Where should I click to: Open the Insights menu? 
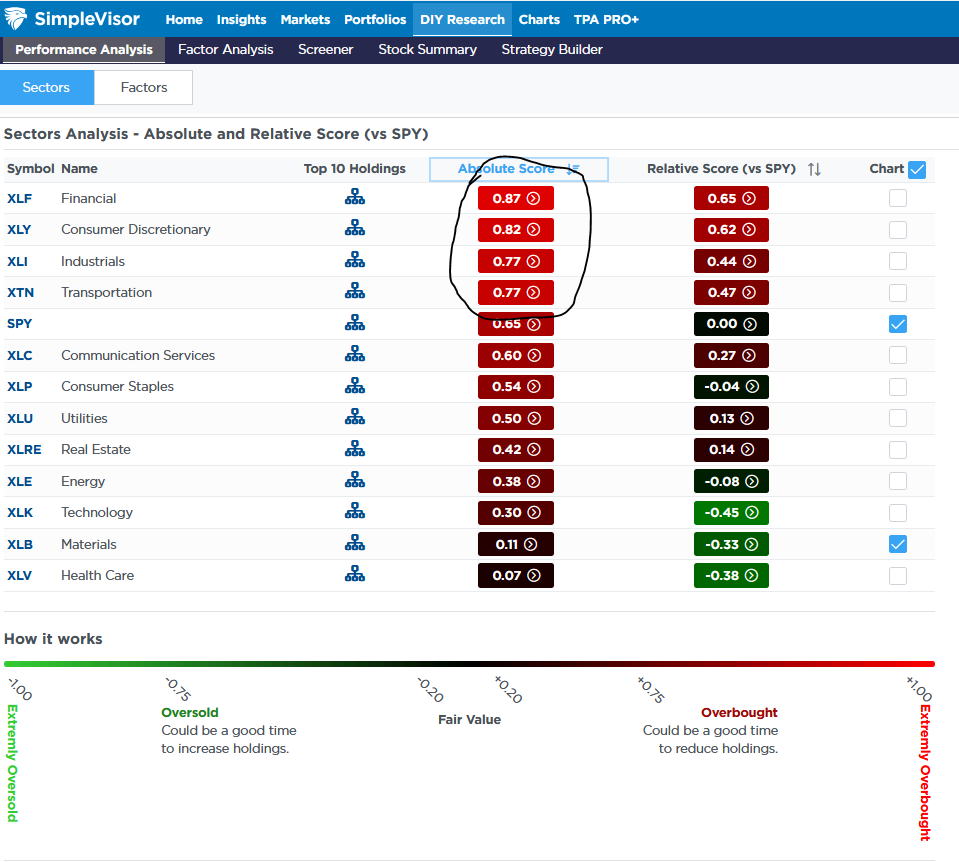241,20
